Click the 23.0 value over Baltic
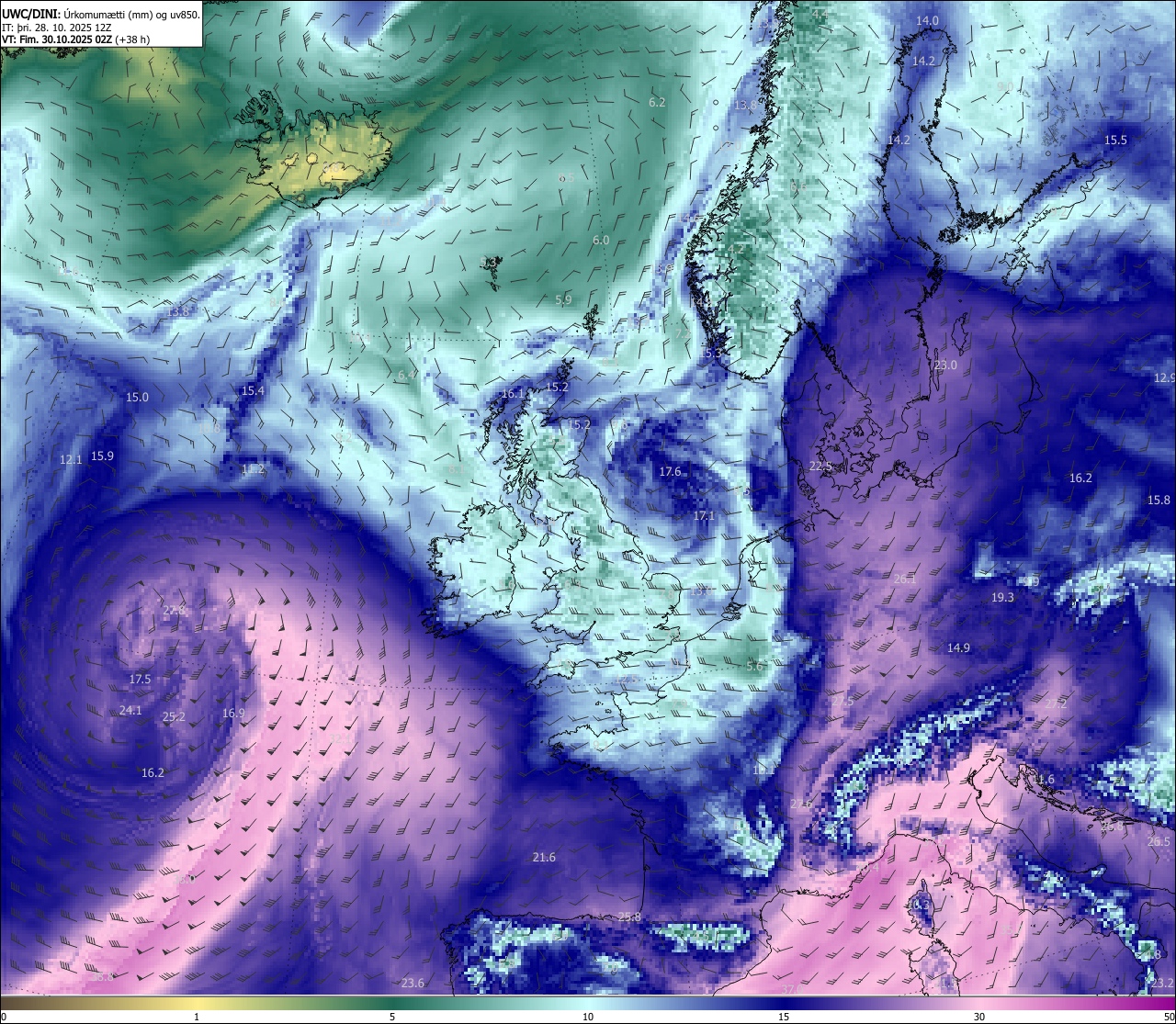 click(x=945, y=365)
